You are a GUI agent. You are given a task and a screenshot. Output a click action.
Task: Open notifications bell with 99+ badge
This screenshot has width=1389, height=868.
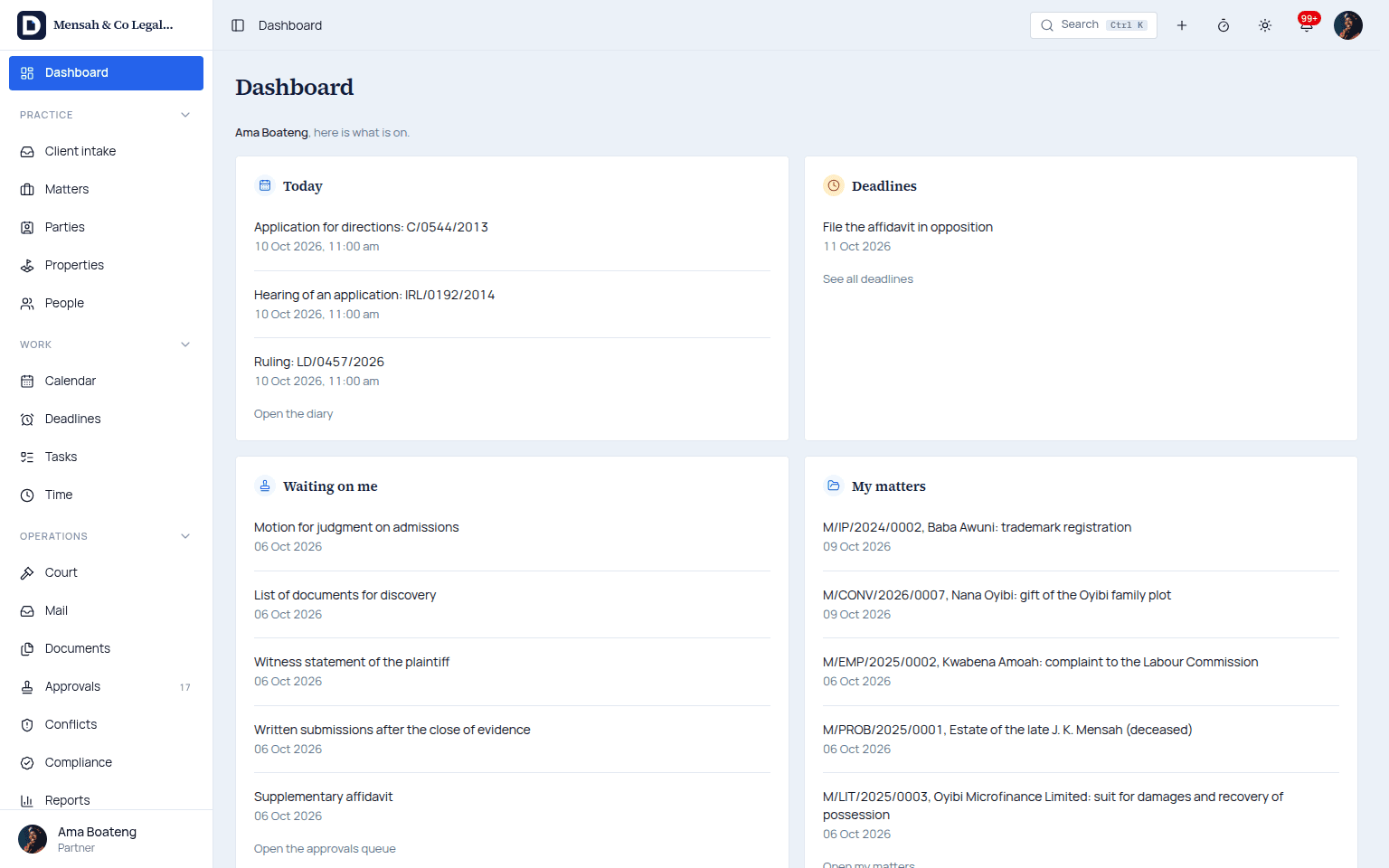coord(1307,25)
